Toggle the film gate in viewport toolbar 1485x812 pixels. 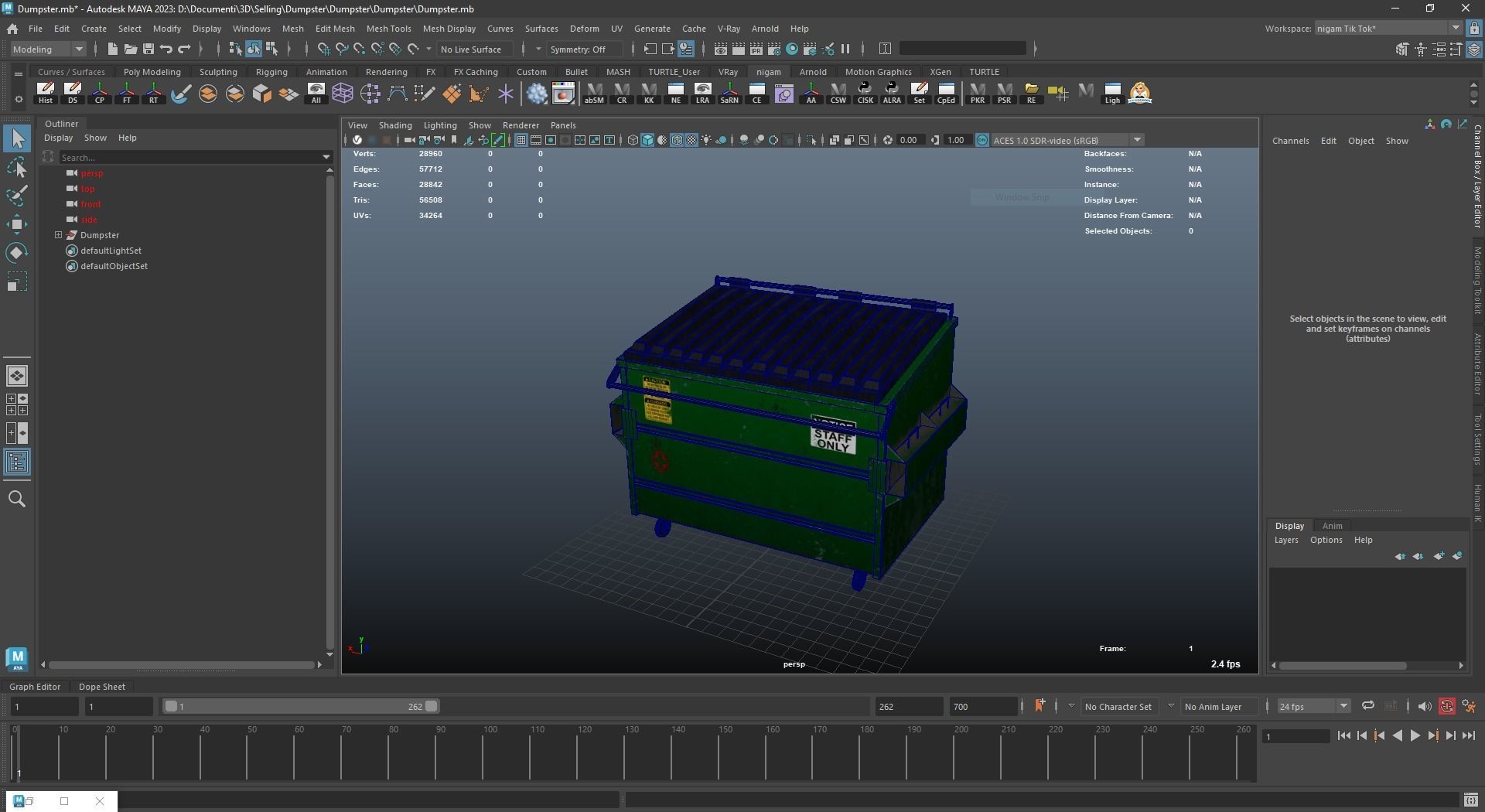536,140
